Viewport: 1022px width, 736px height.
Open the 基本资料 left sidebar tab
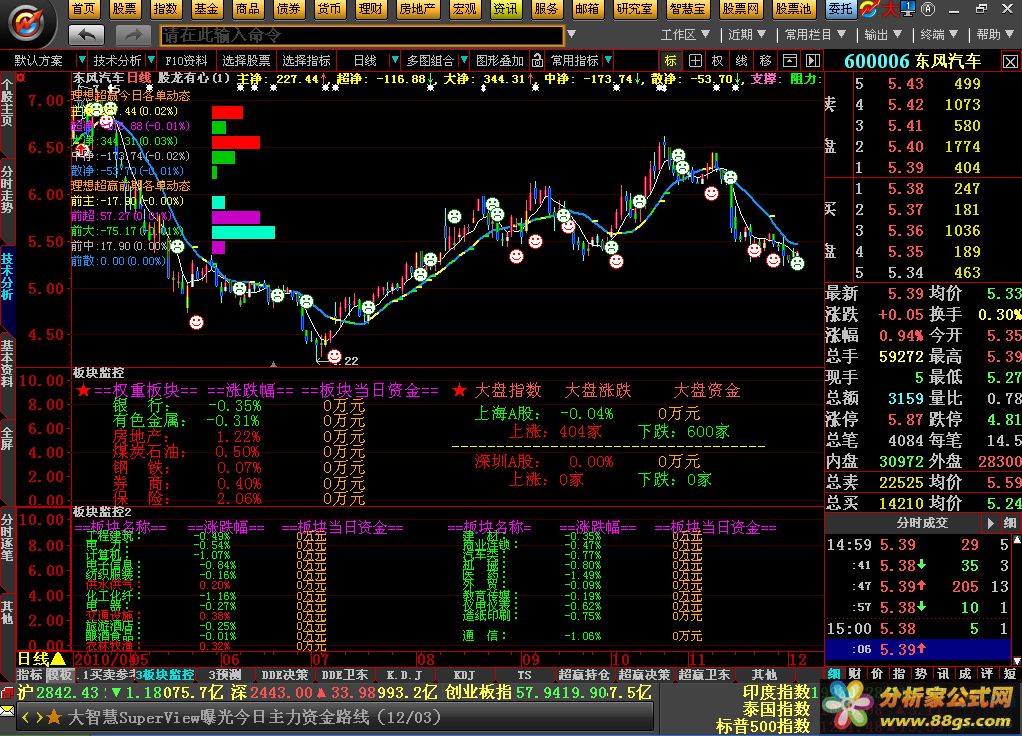[x=7, y=363]
